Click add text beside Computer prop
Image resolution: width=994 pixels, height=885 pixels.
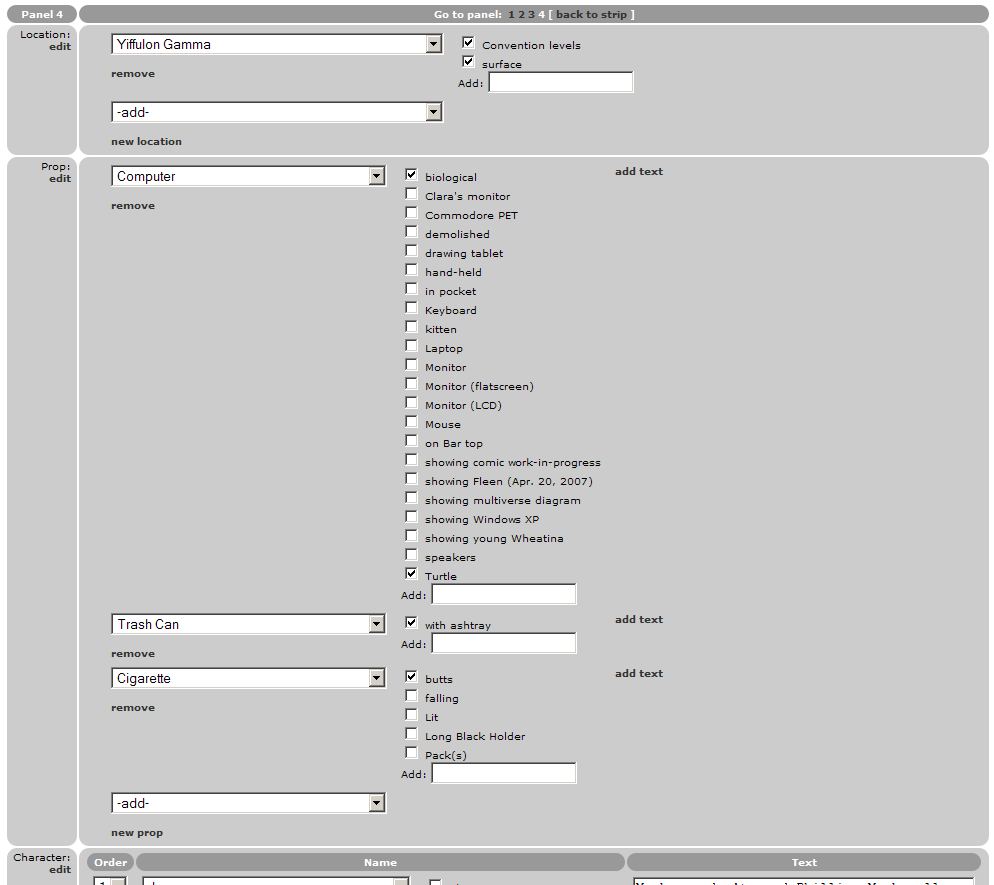pyautogui.click(x=639, y=172)
